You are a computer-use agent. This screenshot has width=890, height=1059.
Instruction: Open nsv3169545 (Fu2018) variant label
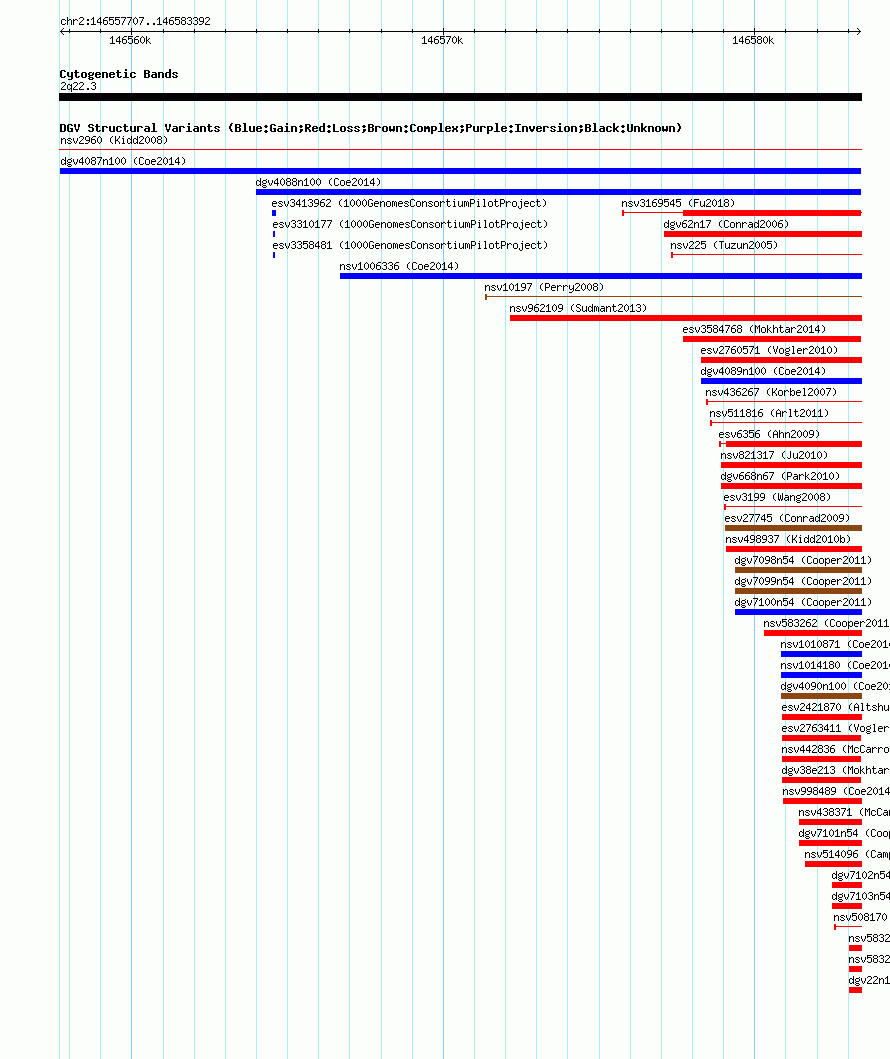click(x=678, y=203)
